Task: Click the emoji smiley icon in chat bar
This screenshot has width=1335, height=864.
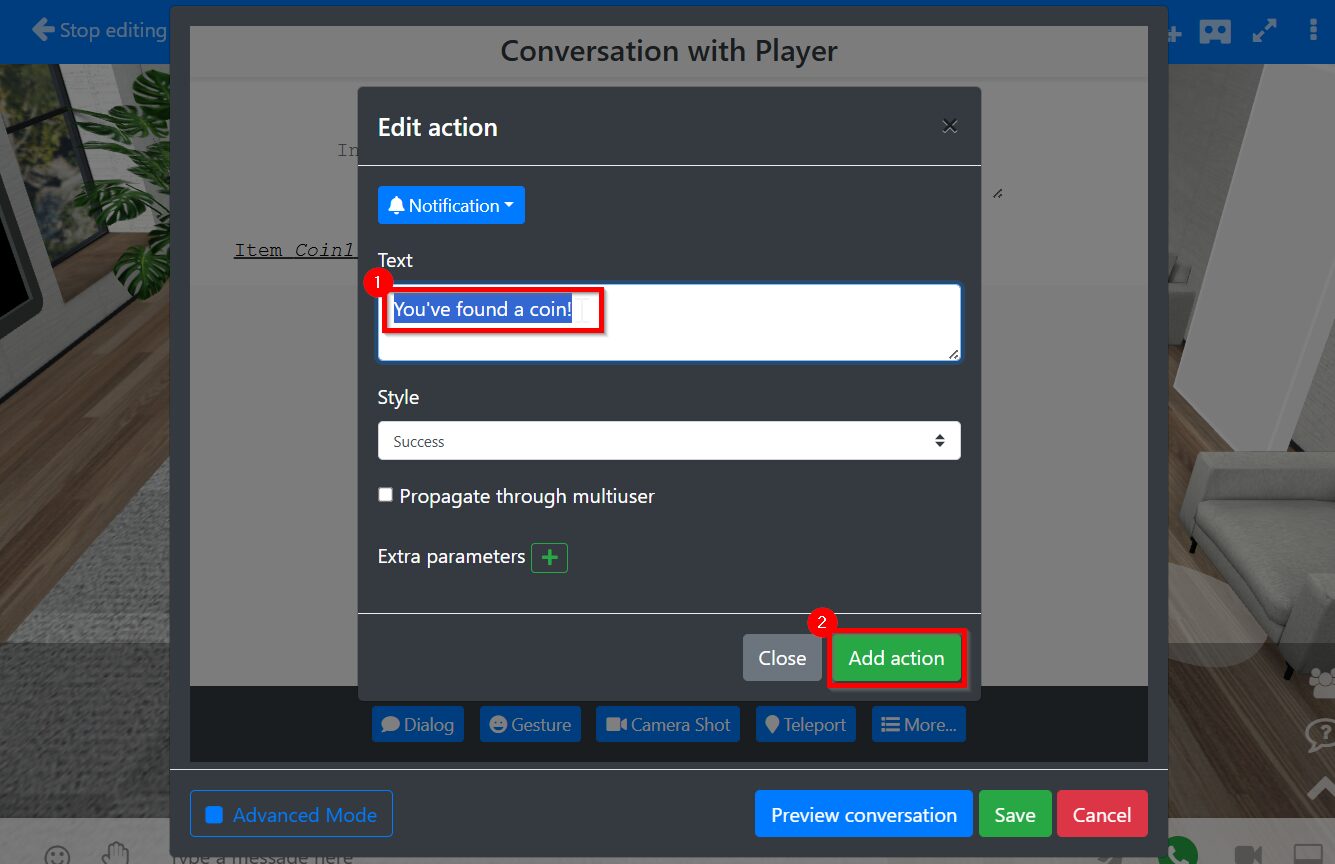Action: point(58,855)
